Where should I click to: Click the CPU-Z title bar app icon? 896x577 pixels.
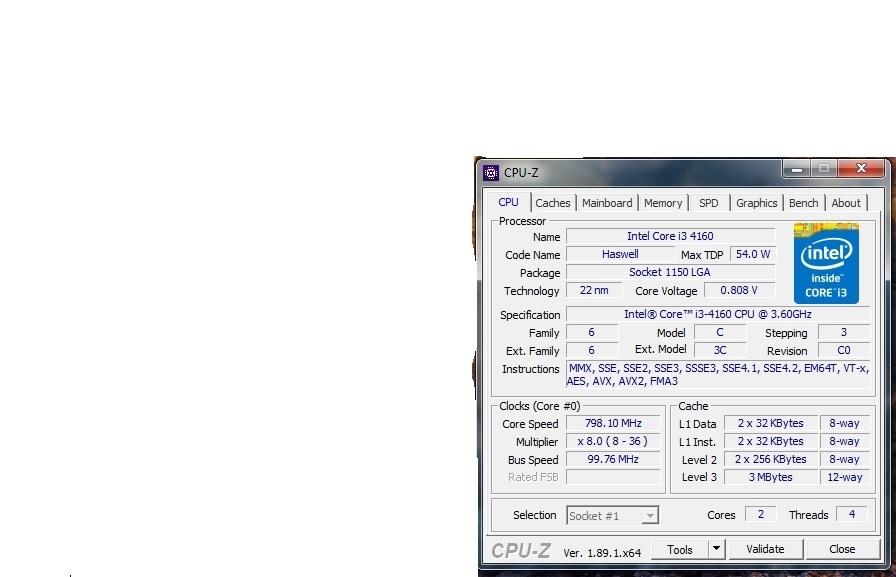(490, 173)
